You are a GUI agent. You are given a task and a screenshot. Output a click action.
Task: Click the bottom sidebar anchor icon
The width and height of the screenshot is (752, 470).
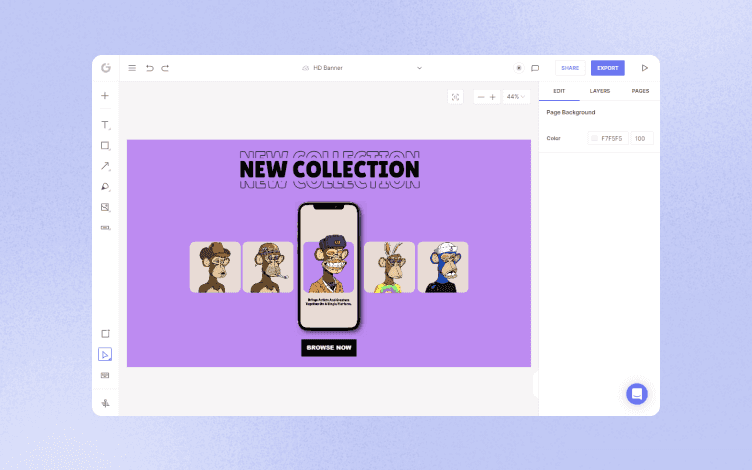point(105,403)
